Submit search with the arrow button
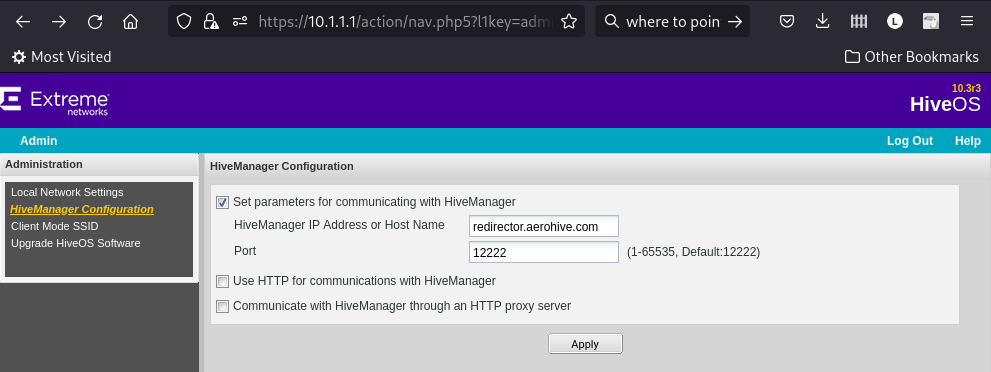 pyautogui.click(x=734, y=21)
